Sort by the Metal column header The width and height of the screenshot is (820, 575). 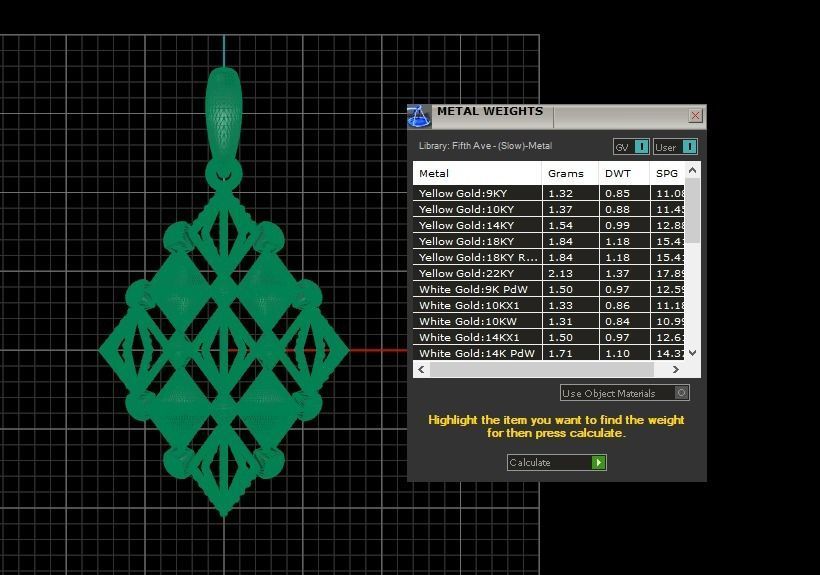click(x=477, y=174)
